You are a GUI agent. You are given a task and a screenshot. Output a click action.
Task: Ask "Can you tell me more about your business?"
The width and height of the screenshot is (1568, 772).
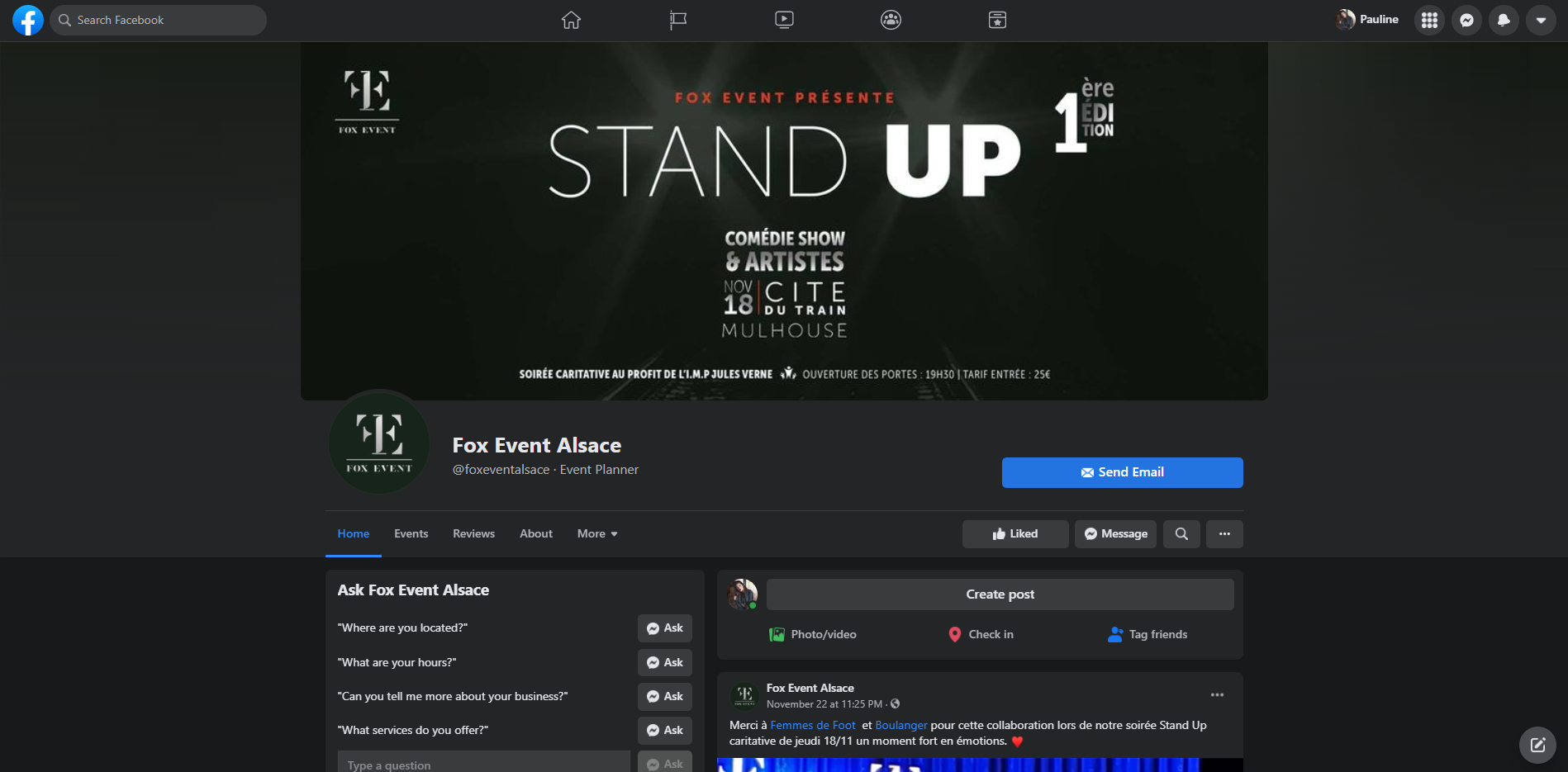(664, 697)
